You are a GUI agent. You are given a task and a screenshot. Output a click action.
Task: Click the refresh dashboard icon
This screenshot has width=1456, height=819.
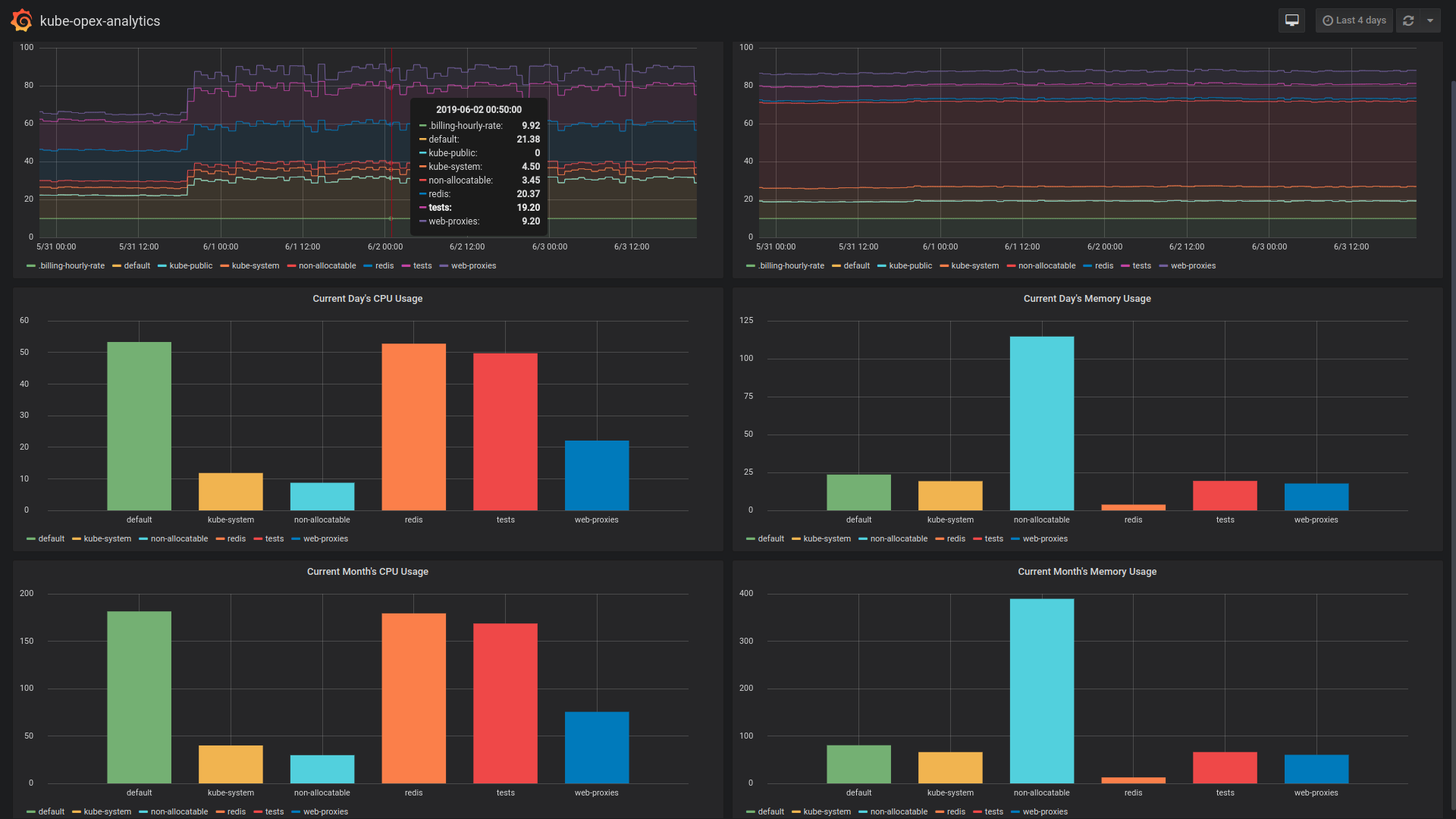click(1408, 20)
